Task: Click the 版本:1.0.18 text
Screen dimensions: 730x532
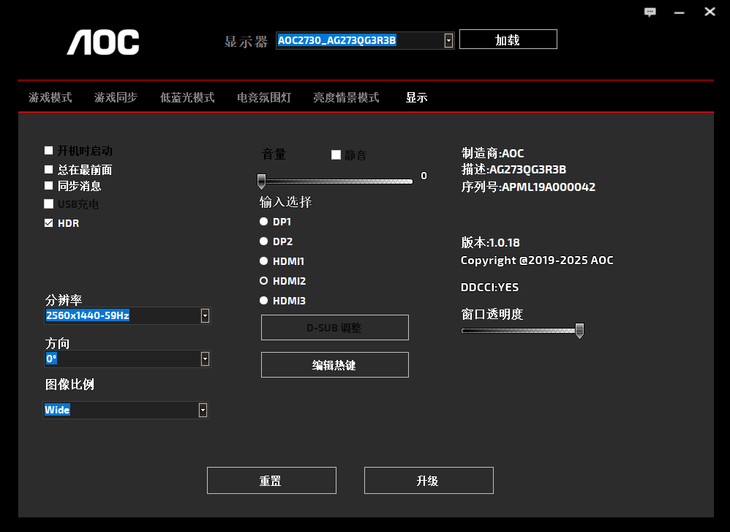Action: 490,242
